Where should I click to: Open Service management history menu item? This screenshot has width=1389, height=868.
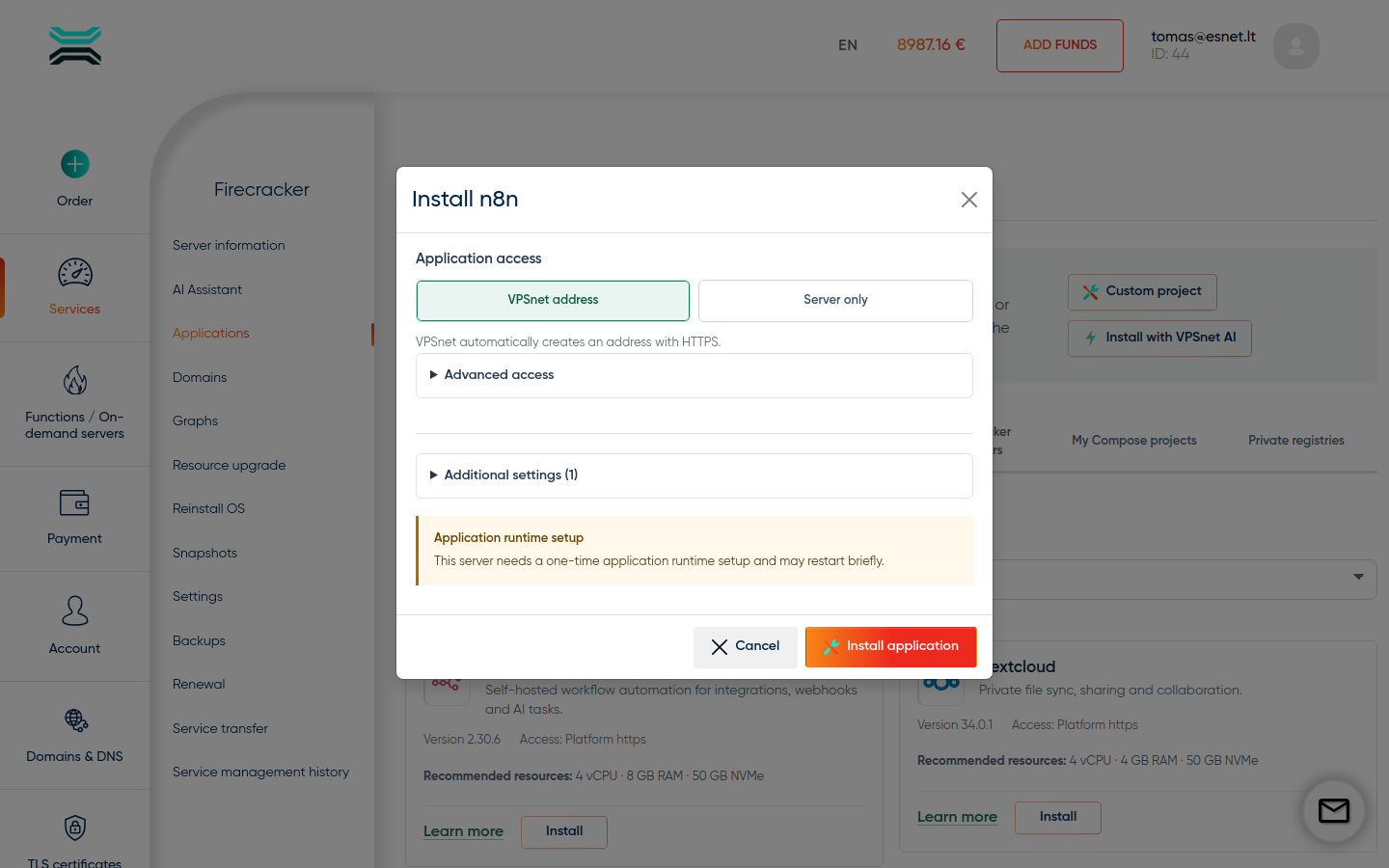click(260, 773)
